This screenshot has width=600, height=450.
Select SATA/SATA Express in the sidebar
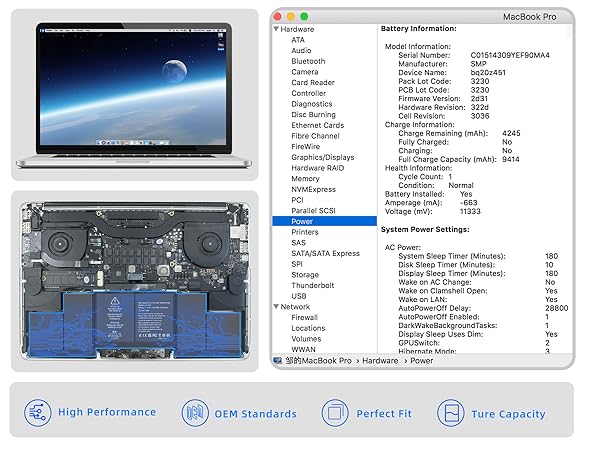click(x=326, y=253)
